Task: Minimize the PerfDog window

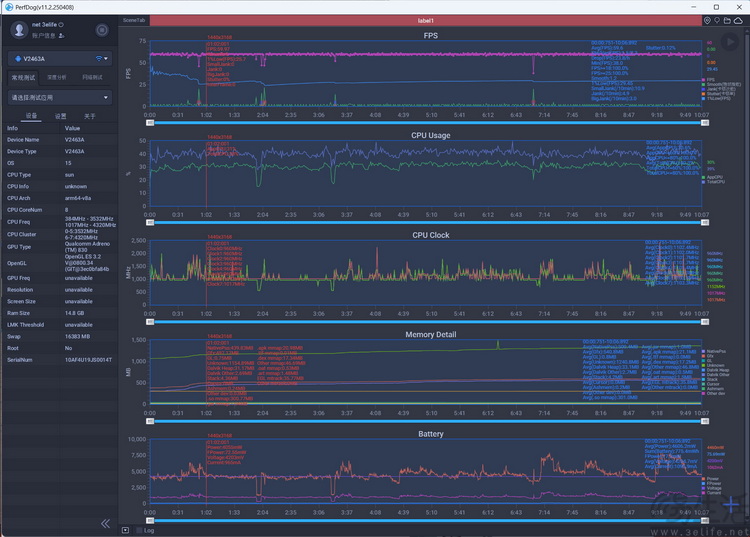Action: [x=694, y=7]
